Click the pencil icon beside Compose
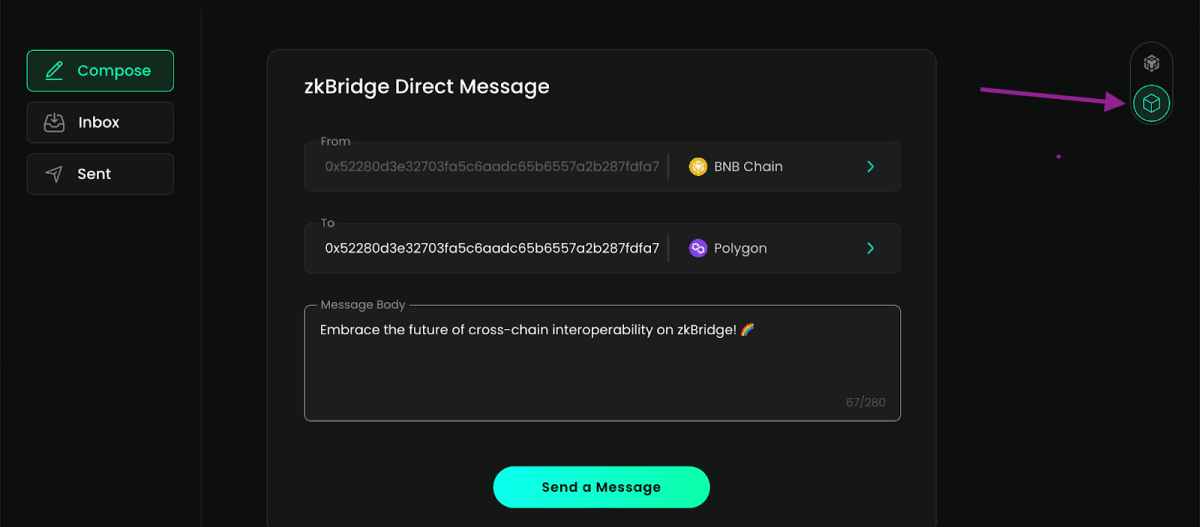 (54, 71)
